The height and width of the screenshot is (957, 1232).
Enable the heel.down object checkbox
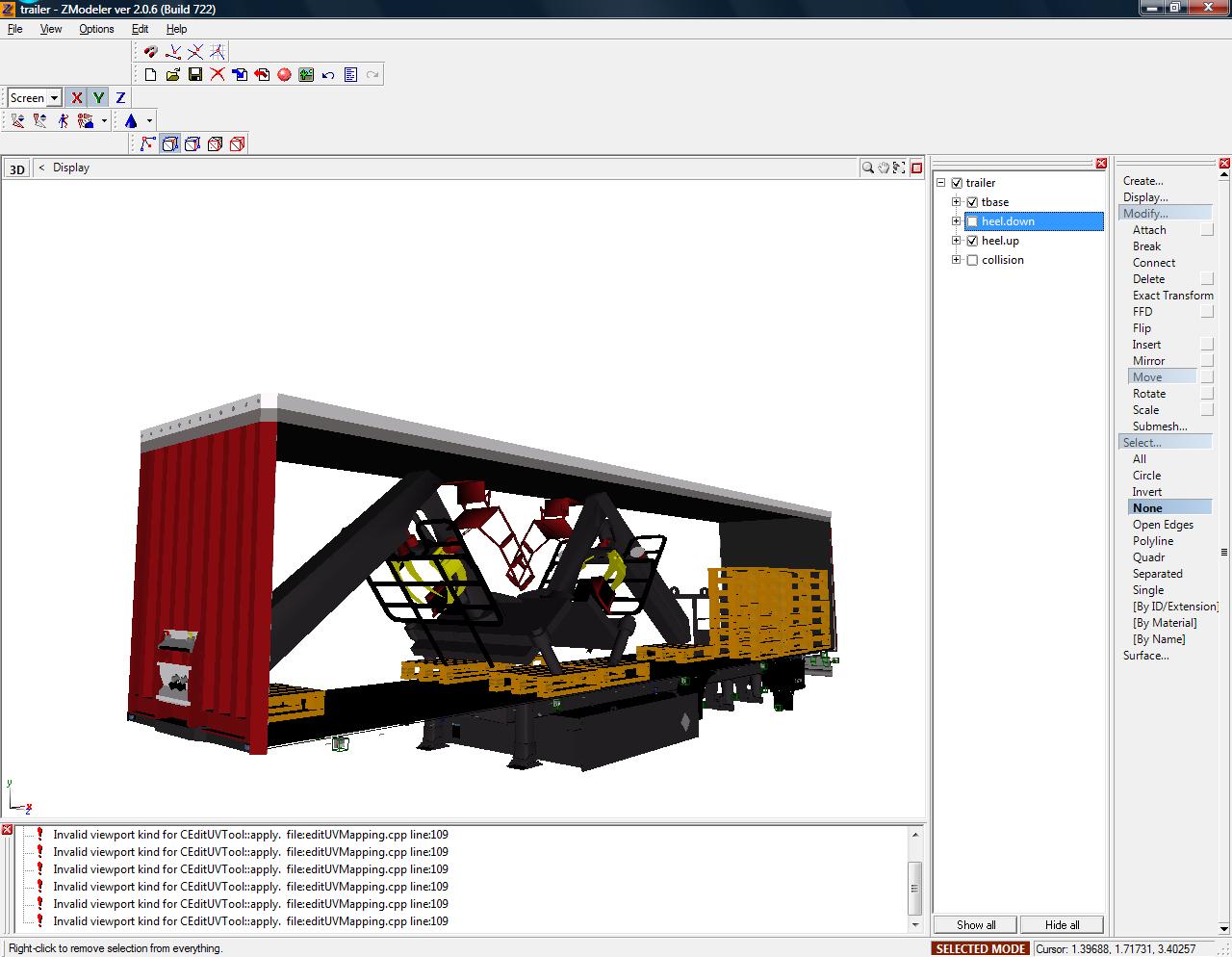(972, 222)
